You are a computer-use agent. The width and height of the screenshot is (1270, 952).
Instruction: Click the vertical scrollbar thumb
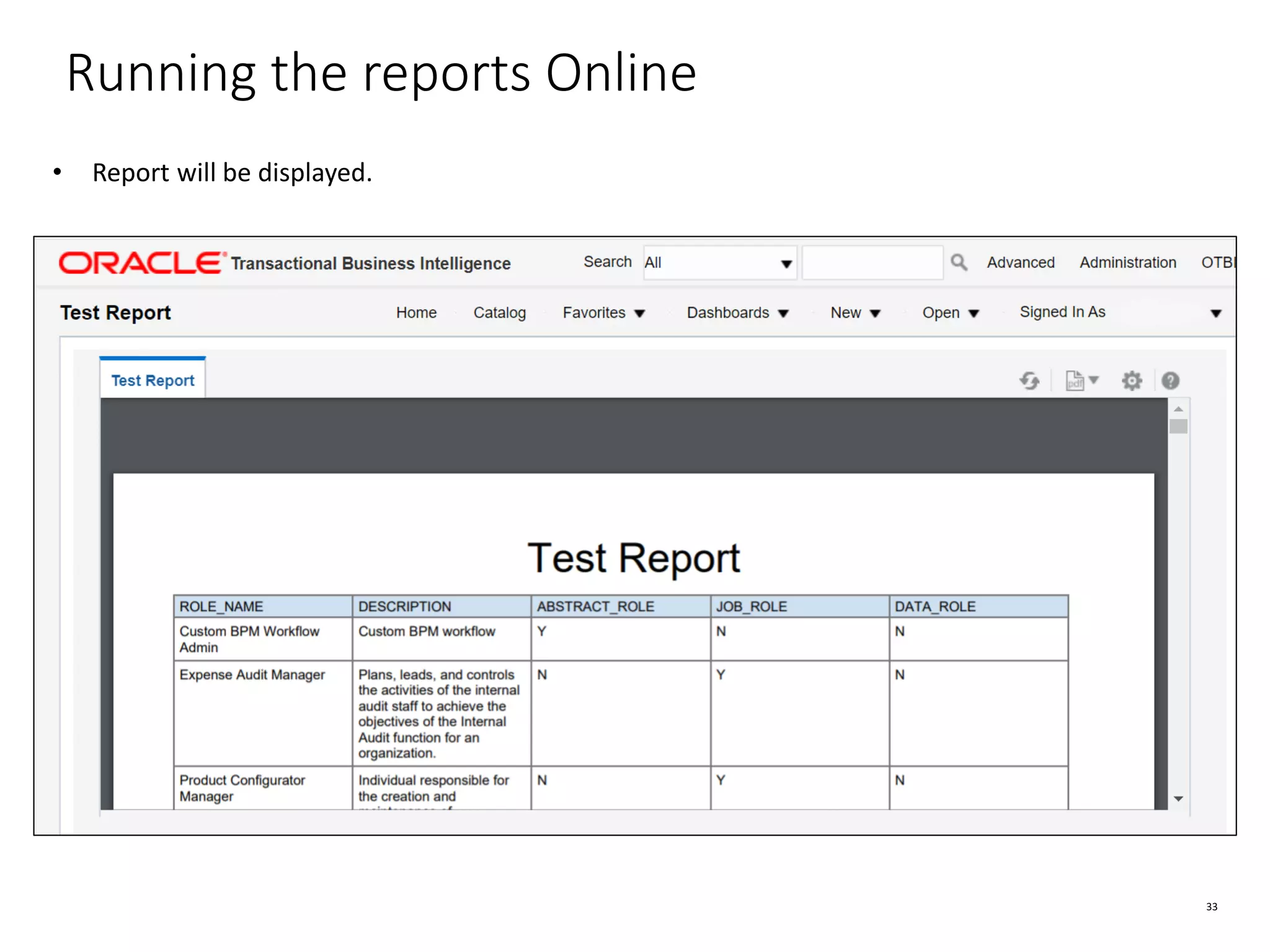(x=1178, y=426)
